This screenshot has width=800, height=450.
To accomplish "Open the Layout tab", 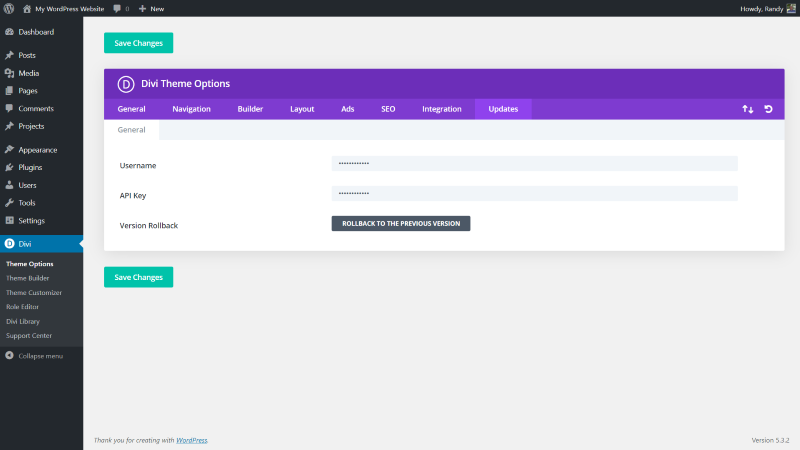I will [302, 109].
